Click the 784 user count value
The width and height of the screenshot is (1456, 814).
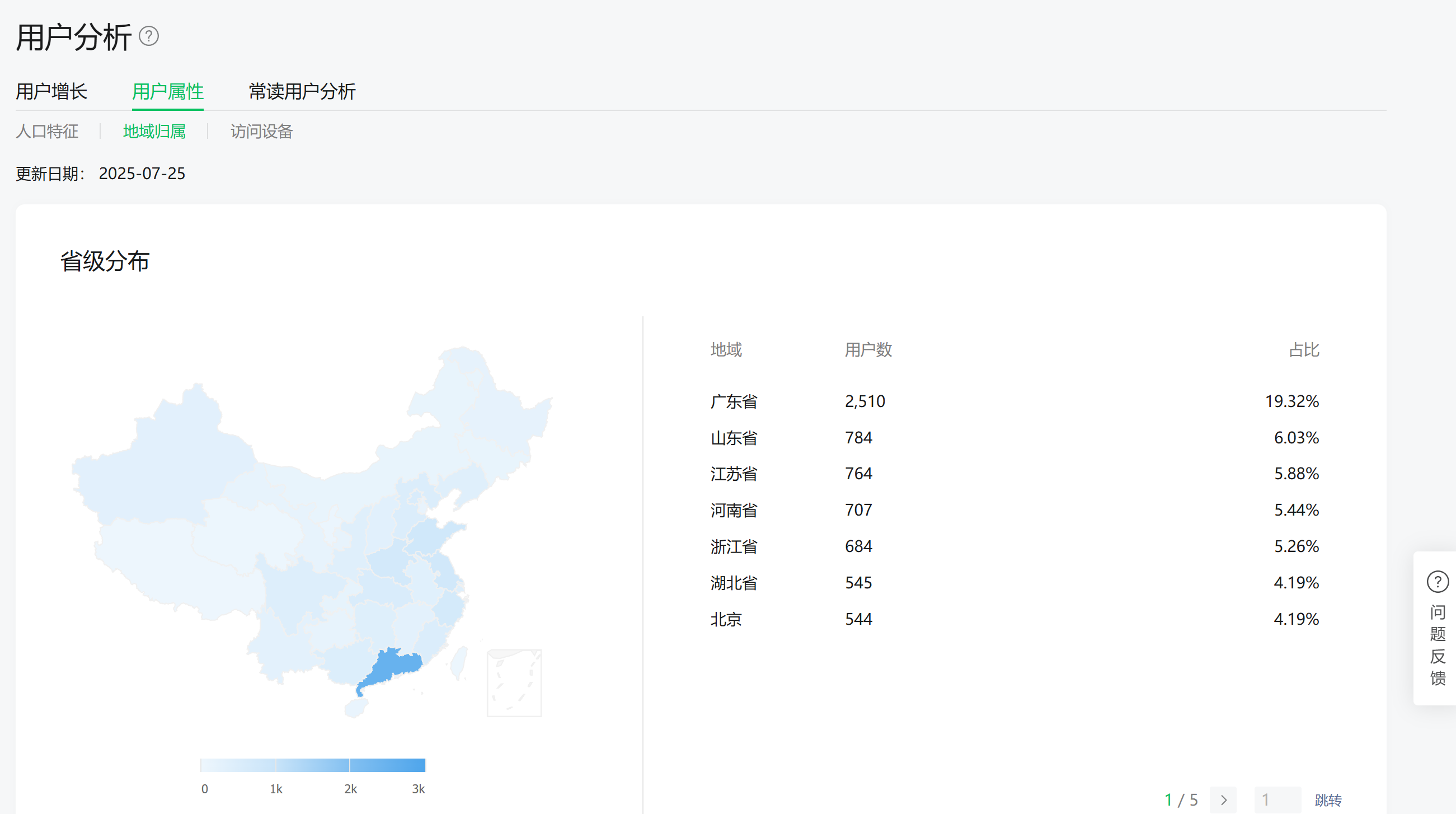(x=858, y=438)
